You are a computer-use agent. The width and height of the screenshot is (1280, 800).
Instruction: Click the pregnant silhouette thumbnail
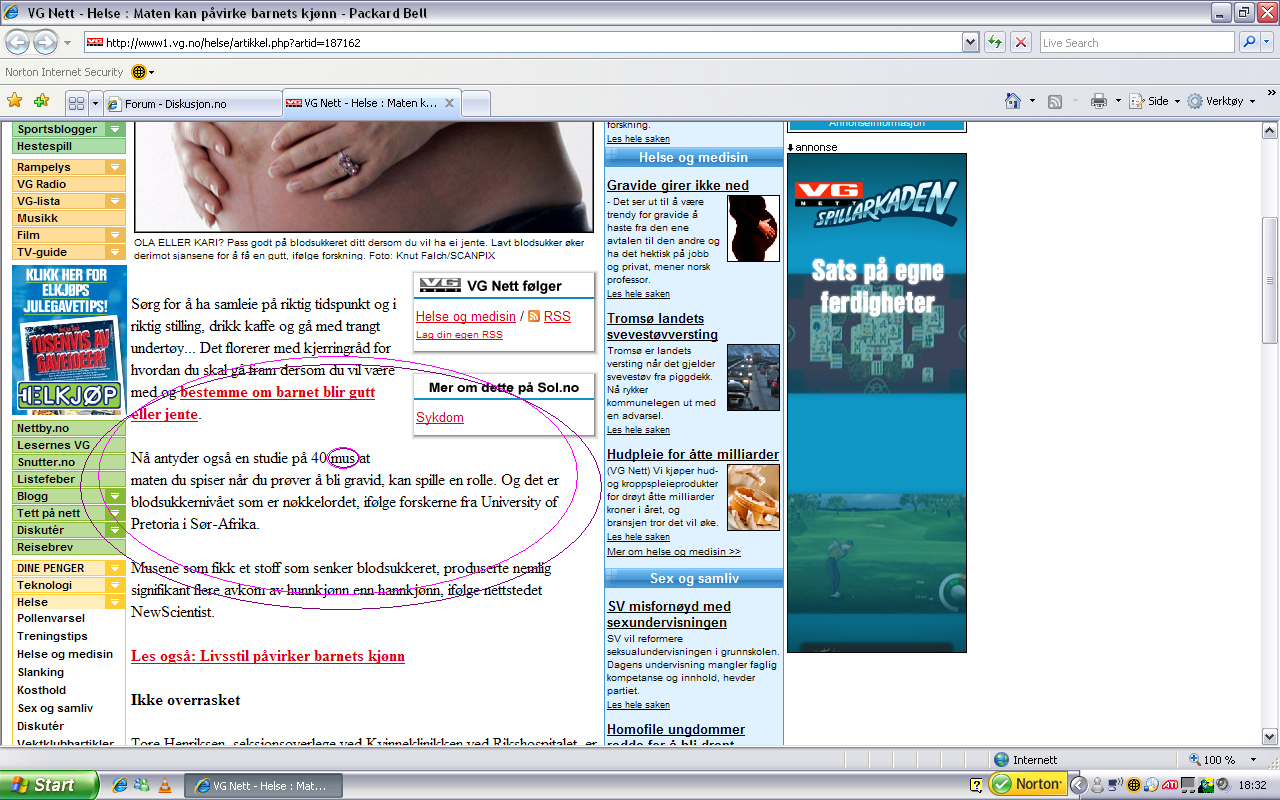tap(753, 228)
